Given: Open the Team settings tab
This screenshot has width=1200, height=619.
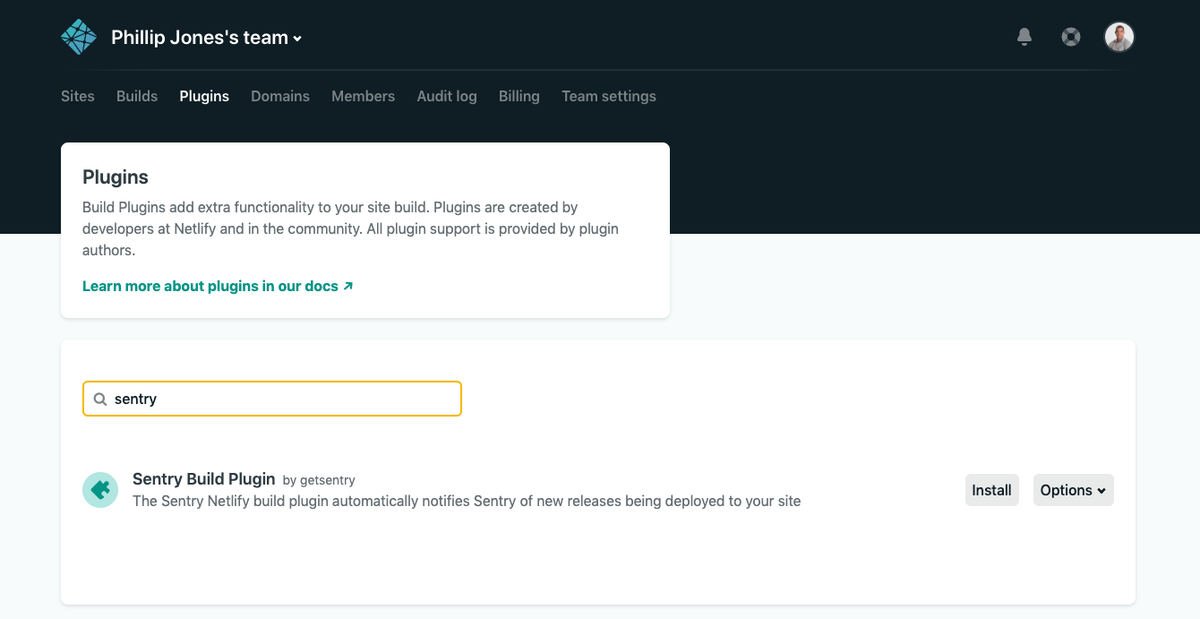Looking at the screenshot, I should point(608,96).
